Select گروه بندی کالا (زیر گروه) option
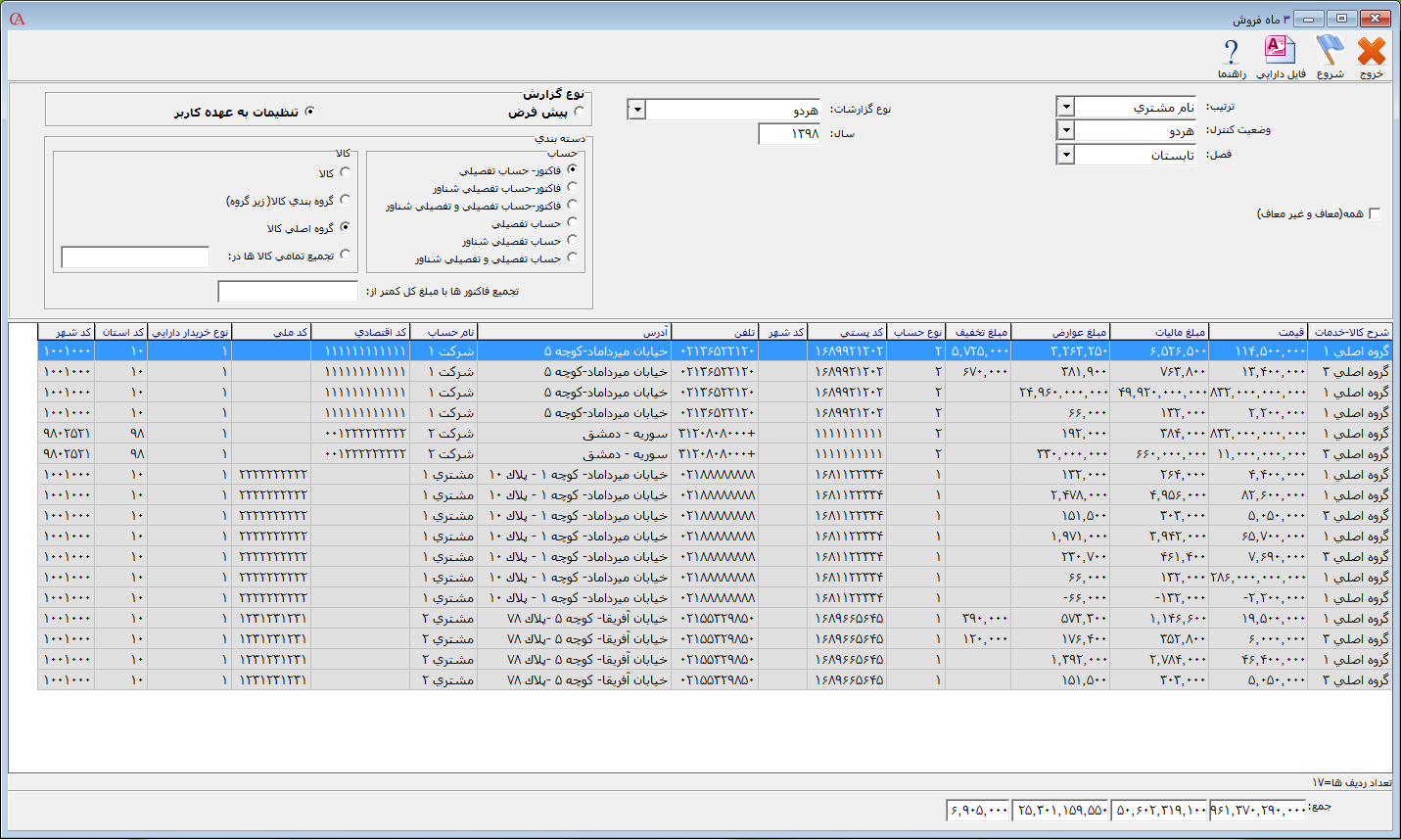 (345, 199)
